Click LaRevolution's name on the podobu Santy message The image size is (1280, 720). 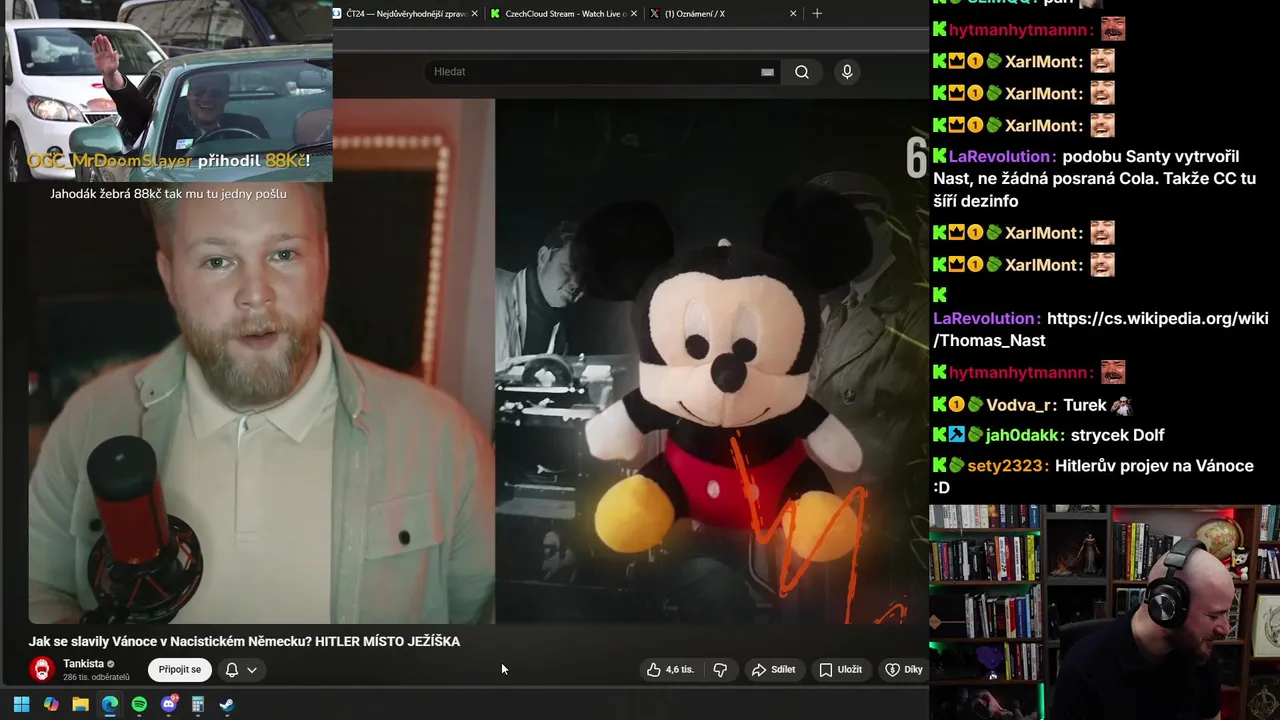pos(1001,157)
